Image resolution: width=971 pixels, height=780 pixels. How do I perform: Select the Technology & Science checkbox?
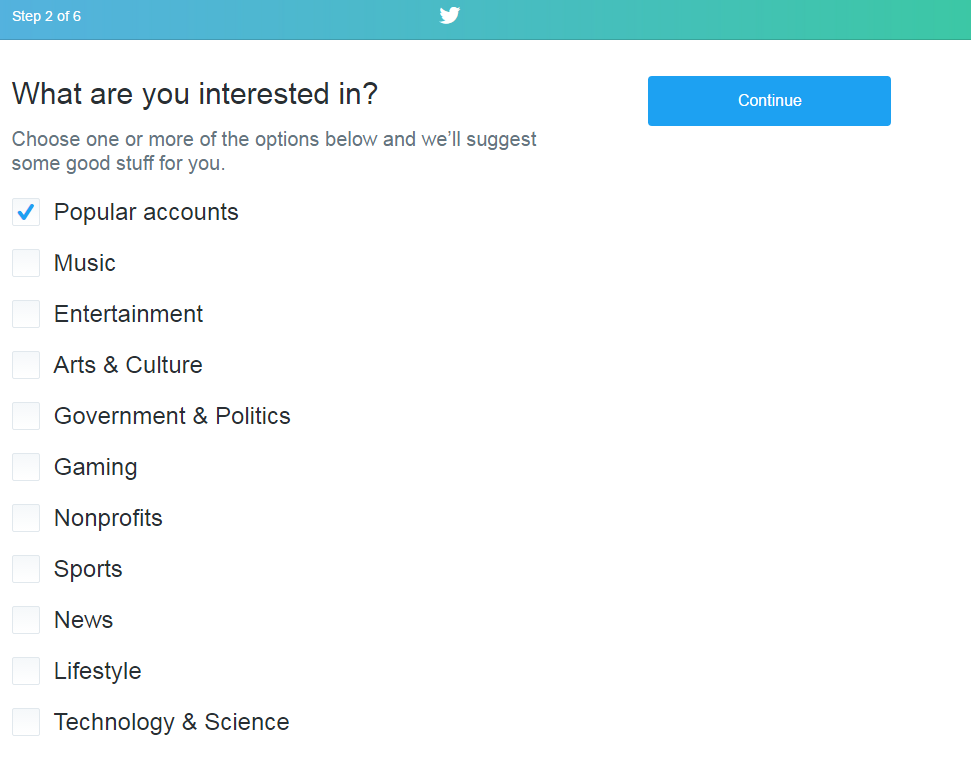click(x=26, y=722)
